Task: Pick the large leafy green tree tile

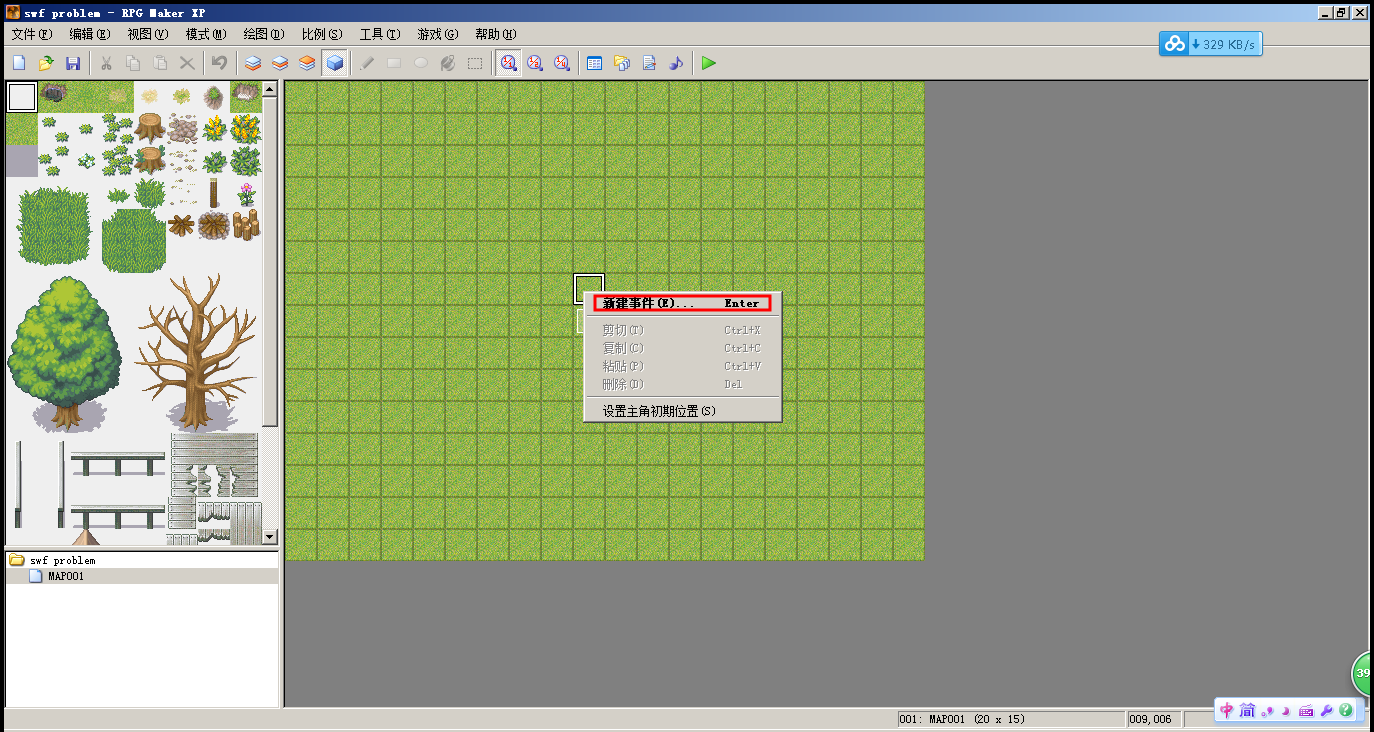Action: coord(65,352)
